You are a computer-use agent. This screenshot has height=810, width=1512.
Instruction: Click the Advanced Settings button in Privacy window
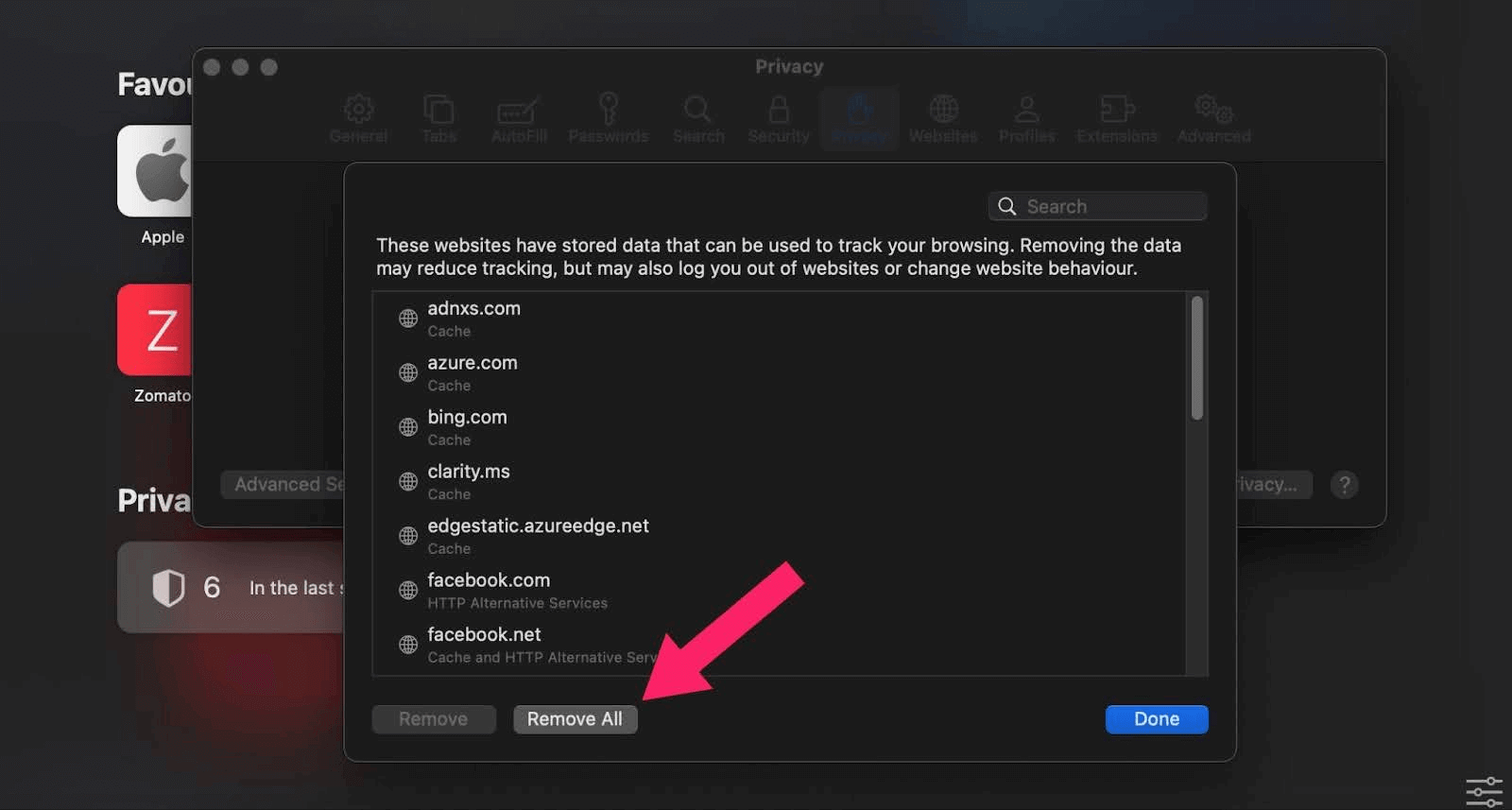point(283,485)
